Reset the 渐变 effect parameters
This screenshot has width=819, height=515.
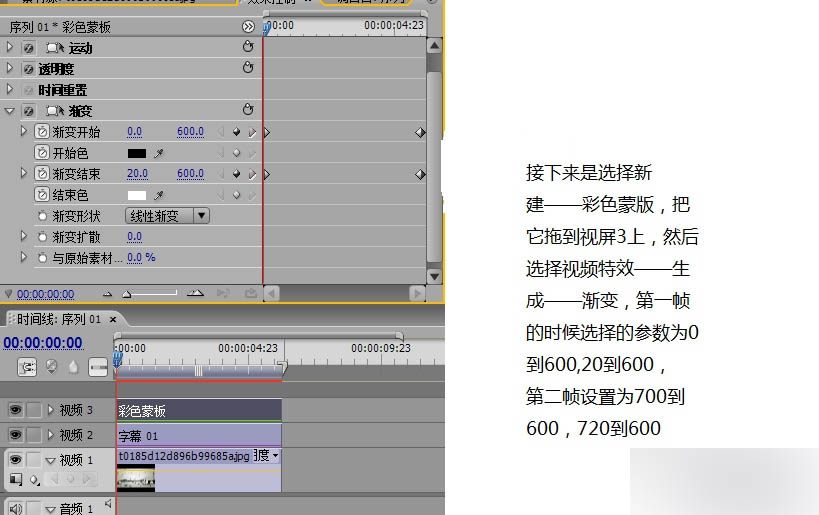pyautogui.click(x=248, y=110)
